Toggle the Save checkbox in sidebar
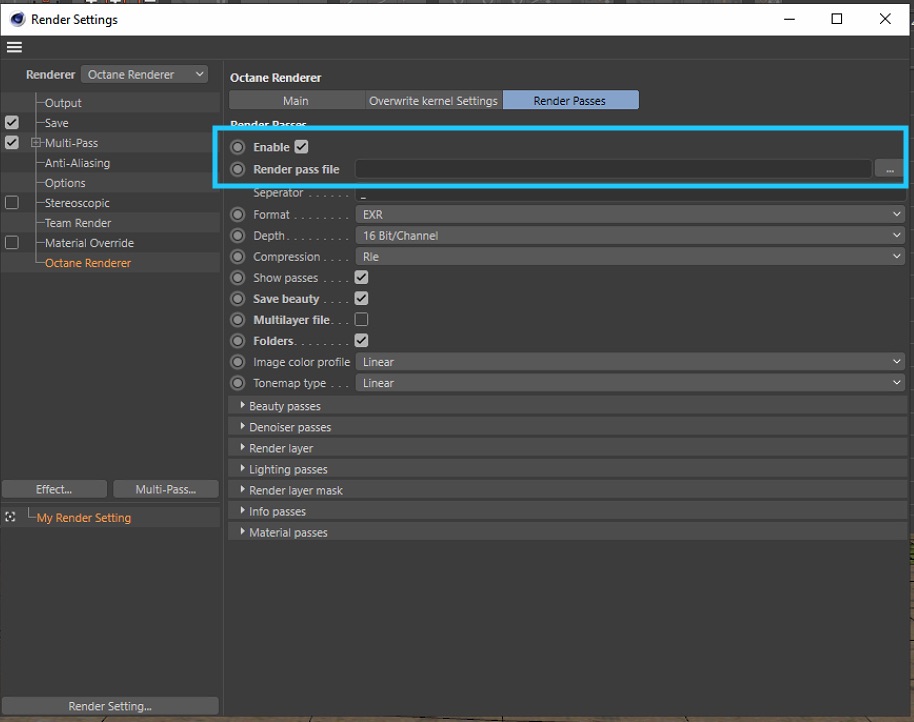914x722 pixels. [x=12, y=122]
